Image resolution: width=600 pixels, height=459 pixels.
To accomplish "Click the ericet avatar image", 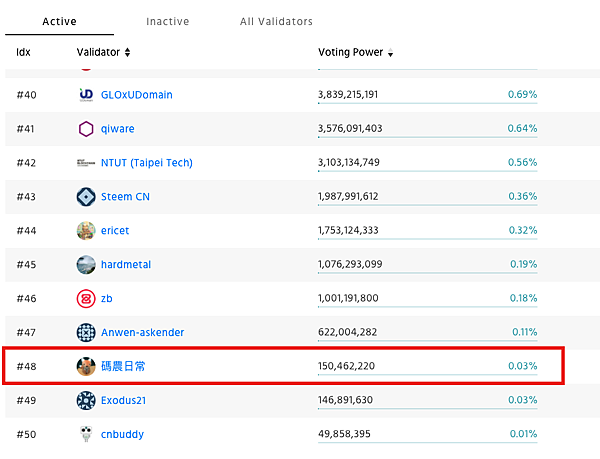I will [86, 231].
